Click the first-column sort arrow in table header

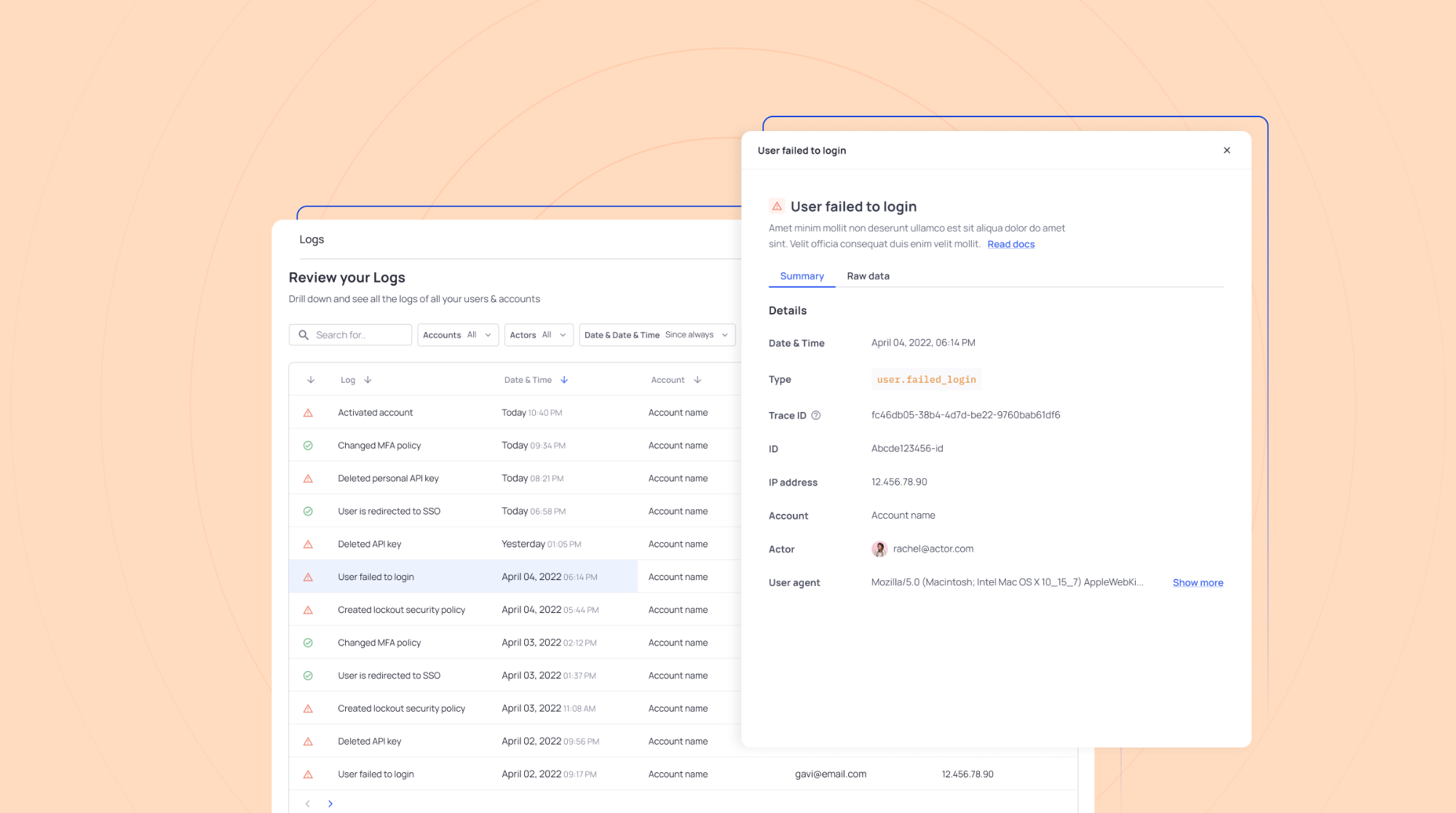311,380
